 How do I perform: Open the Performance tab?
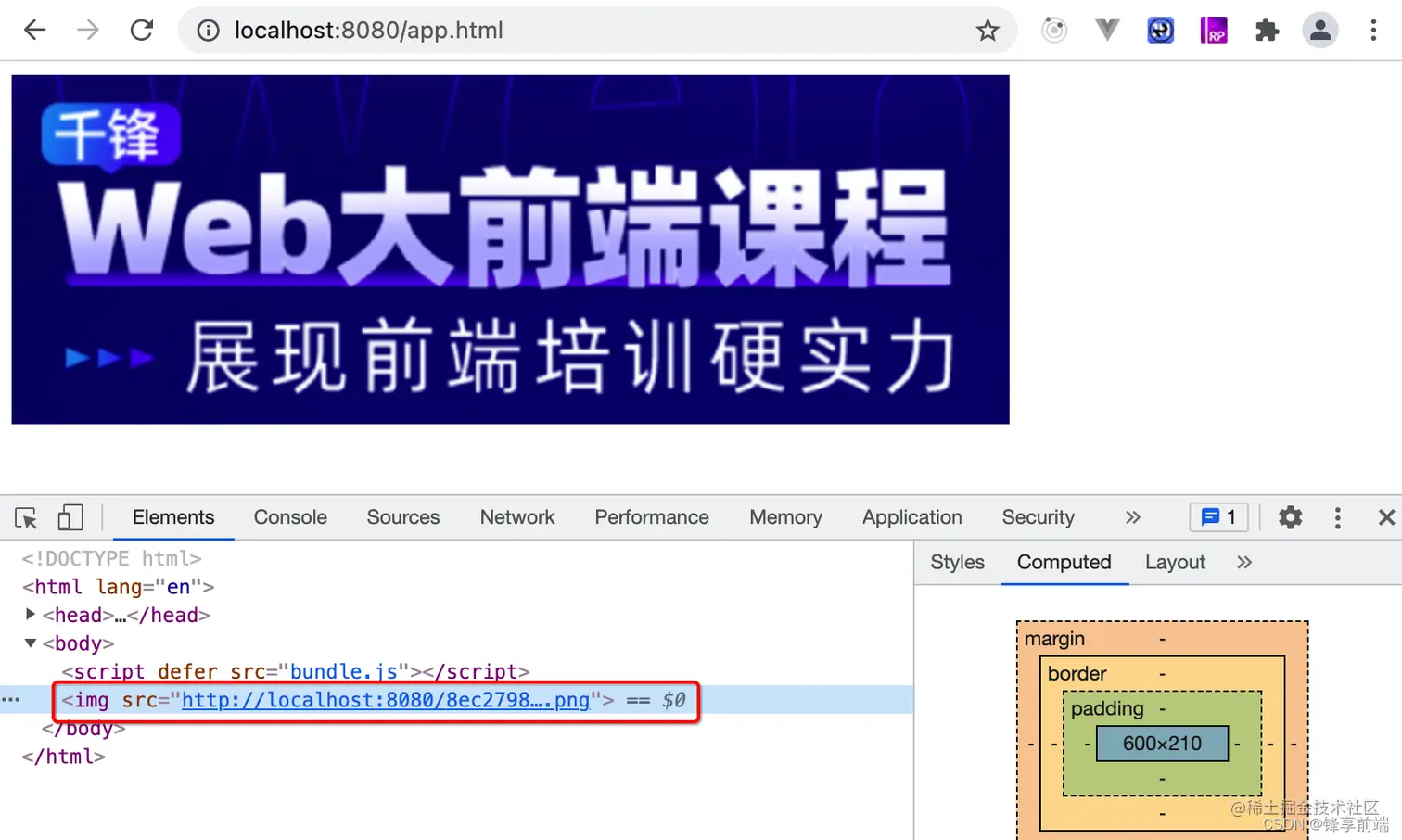click(652, 517)
